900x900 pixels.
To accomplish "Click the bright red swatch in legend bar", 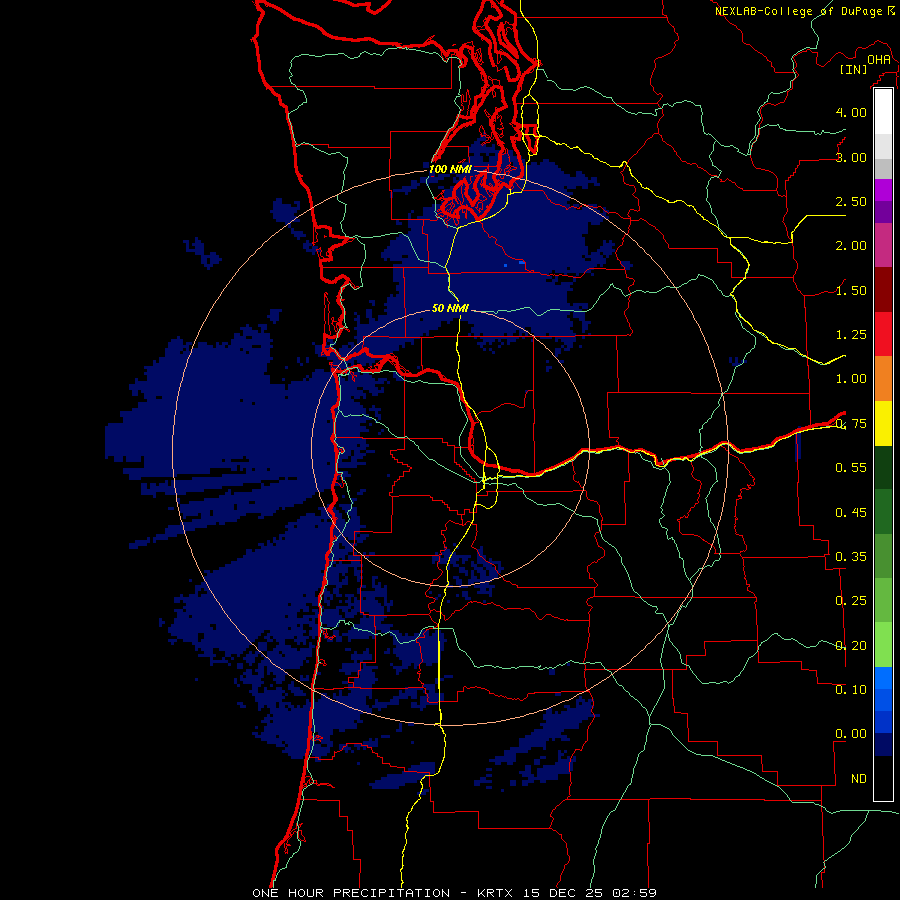I will point(883,334).
